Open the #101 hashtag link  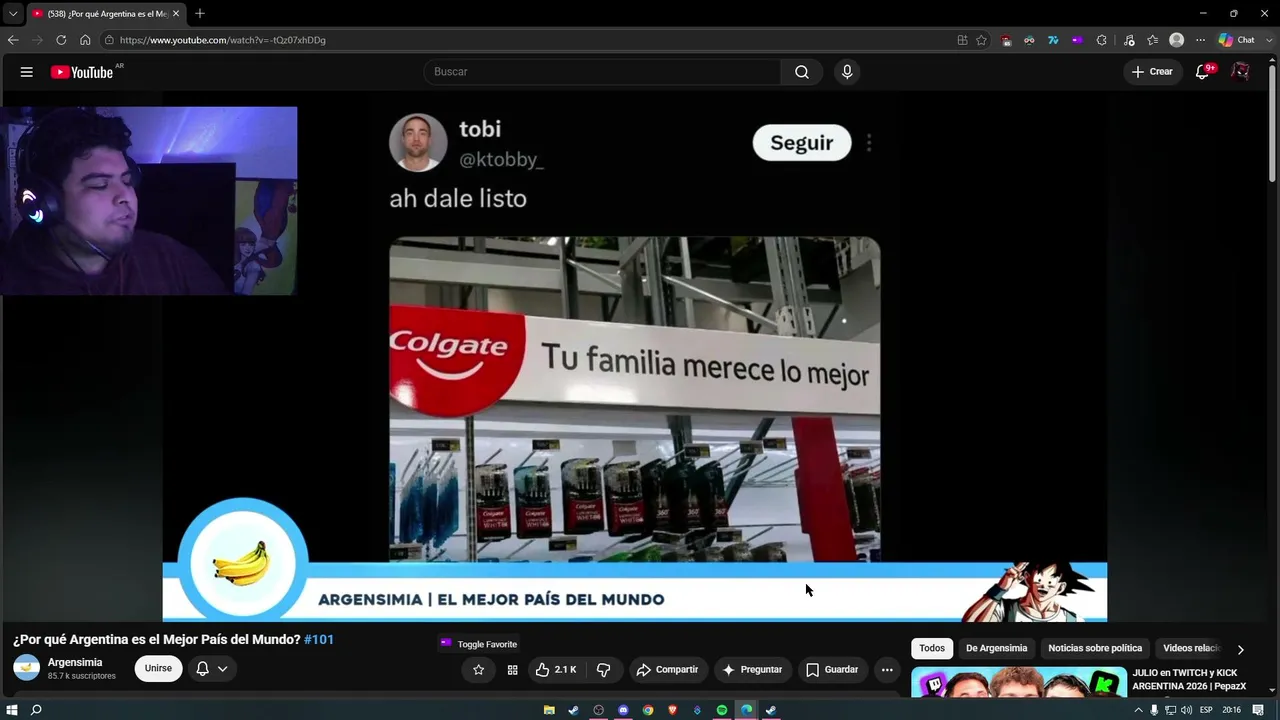pos(319,640)
